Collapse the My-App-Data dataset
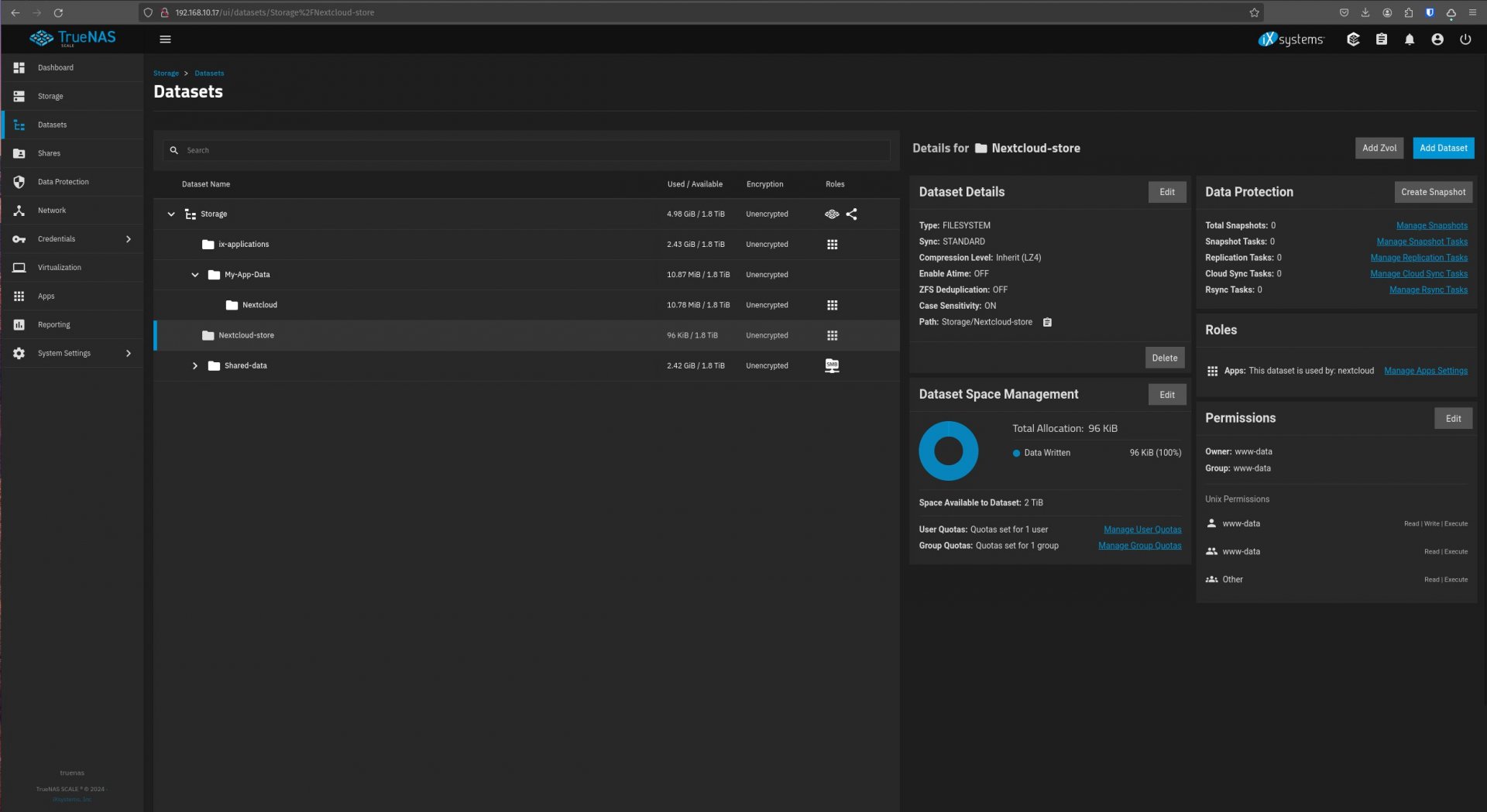This screenshot has height=812, width=1487. [195, 275]
